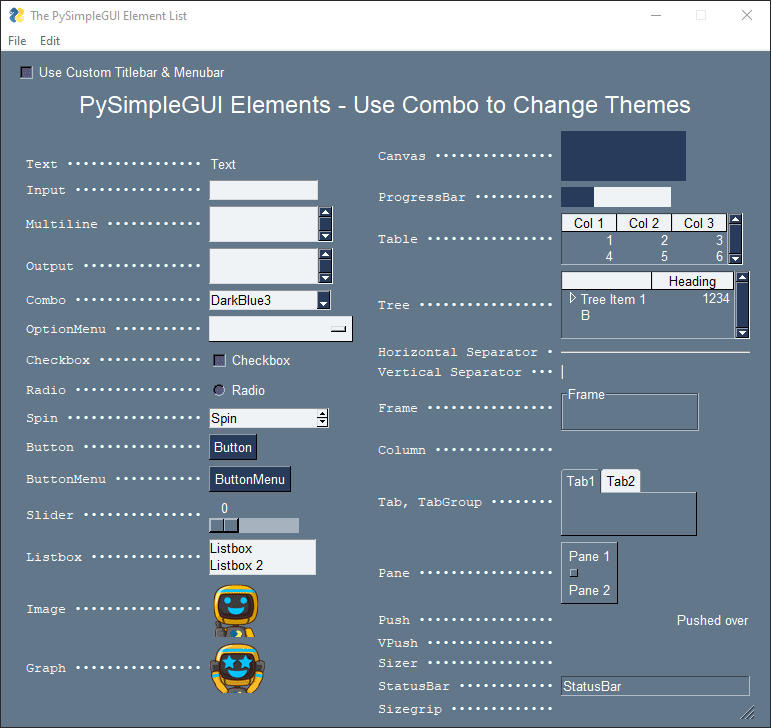Open the ButtonMenu dropdown button
Image resolution: width=771 pixels, height=728 pixels.
pos(250,479)
